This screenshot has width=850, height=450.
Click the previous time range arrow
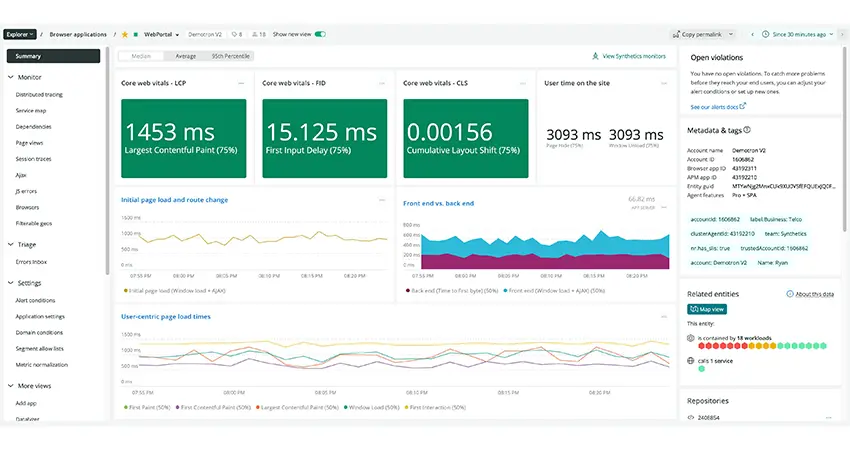752,34
